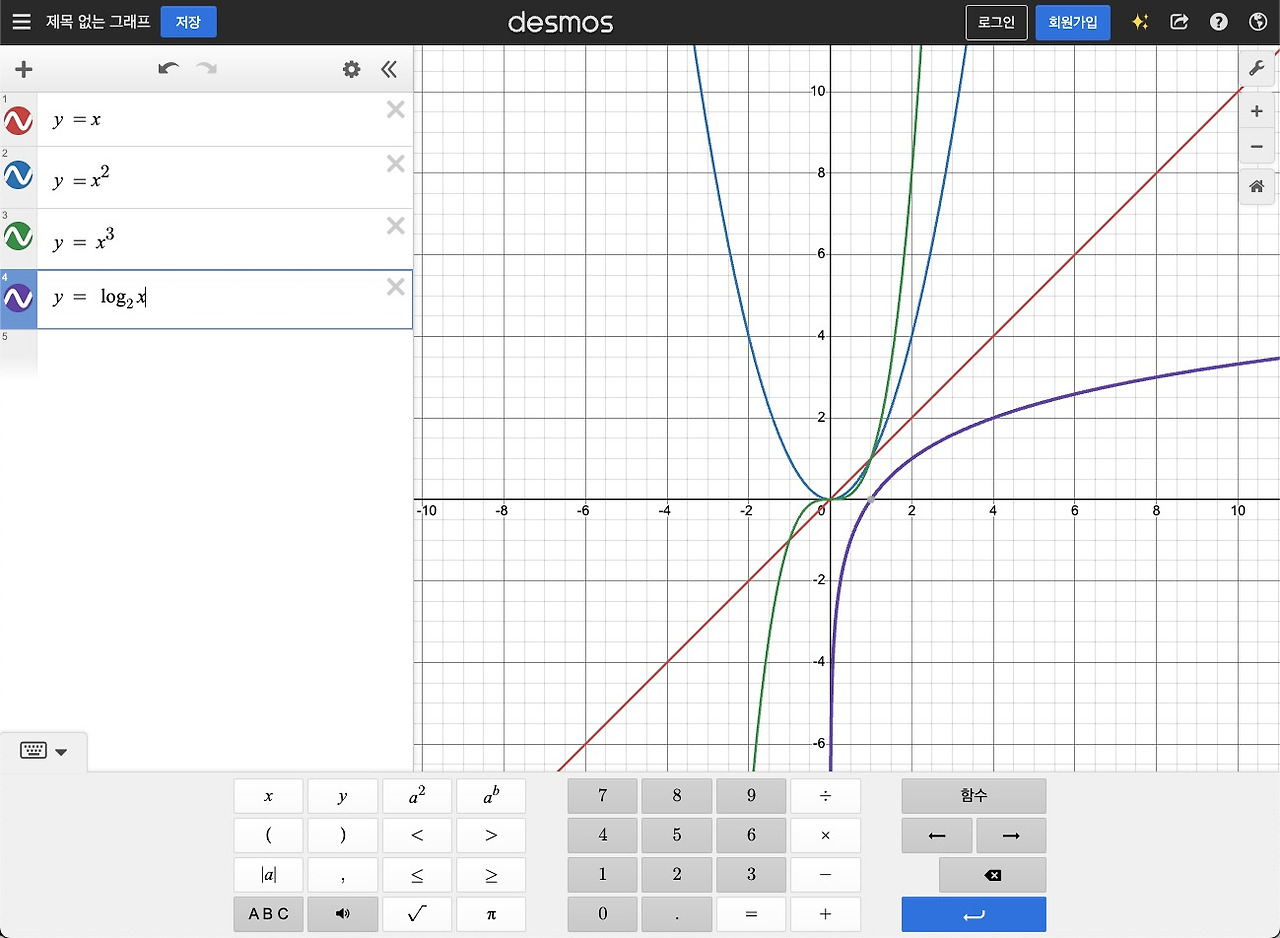Open the share graph icon
Viewport: 1280px width, 938px height.
(1179, 21)
